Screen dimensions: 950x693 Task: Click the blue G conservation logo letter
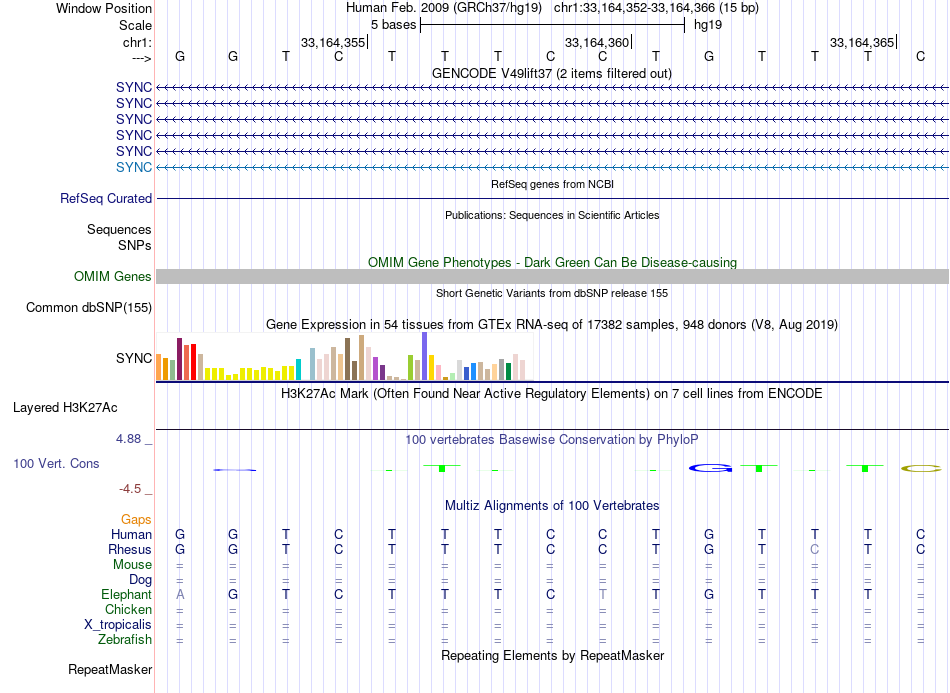711,468
